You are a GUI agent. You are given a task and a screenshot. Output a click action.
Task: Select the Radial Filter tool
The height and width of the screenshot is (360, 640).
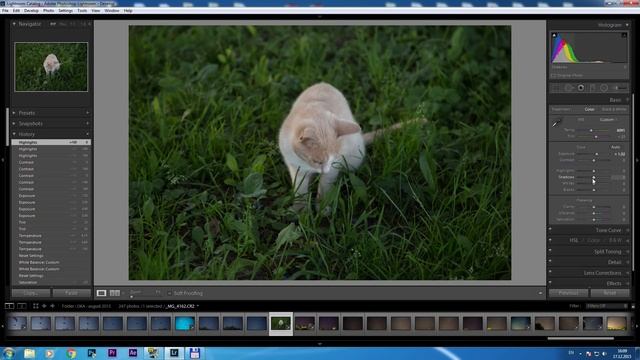tap(604, 88)
